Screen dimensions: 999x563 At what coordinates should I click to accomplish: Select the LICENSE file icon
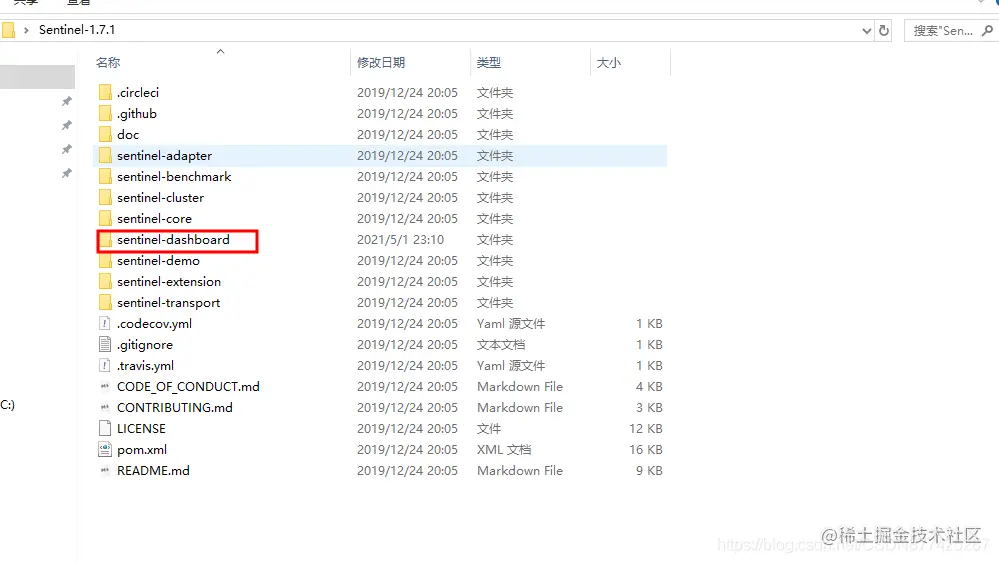point(105,429)
